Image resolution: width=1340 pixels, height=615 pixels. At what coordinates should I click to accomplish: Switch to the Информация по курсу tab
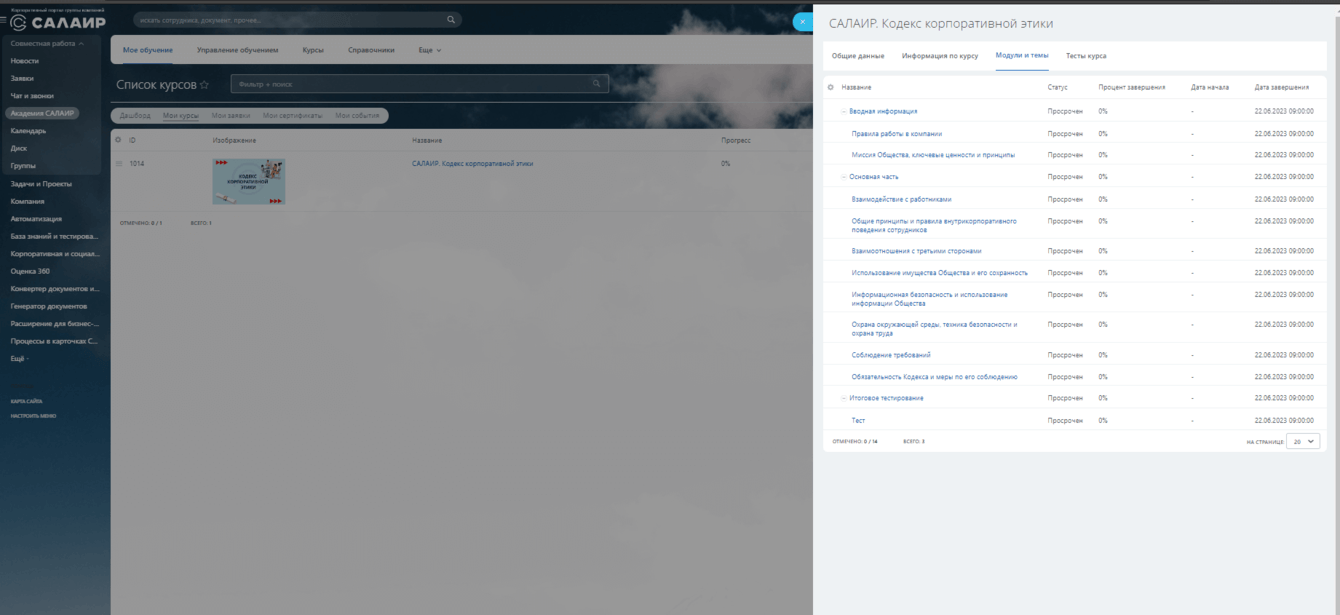[x=940, y=56]
